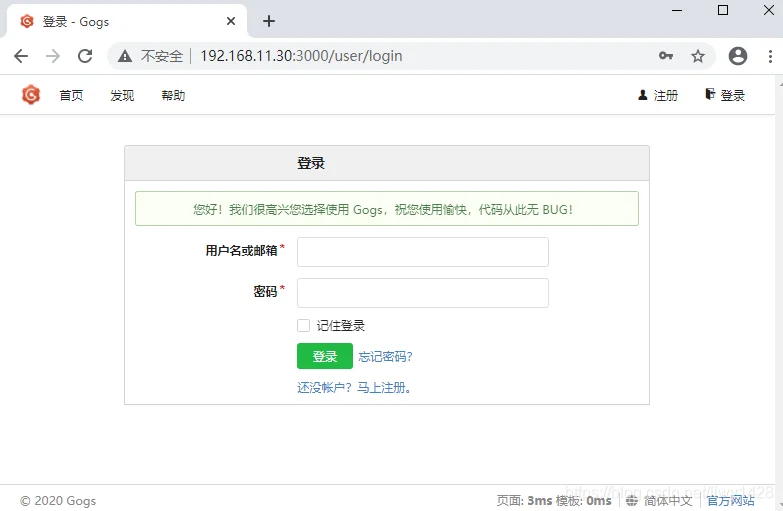
Task: Click the browser forward arrow
Action: tap(53, 56)
